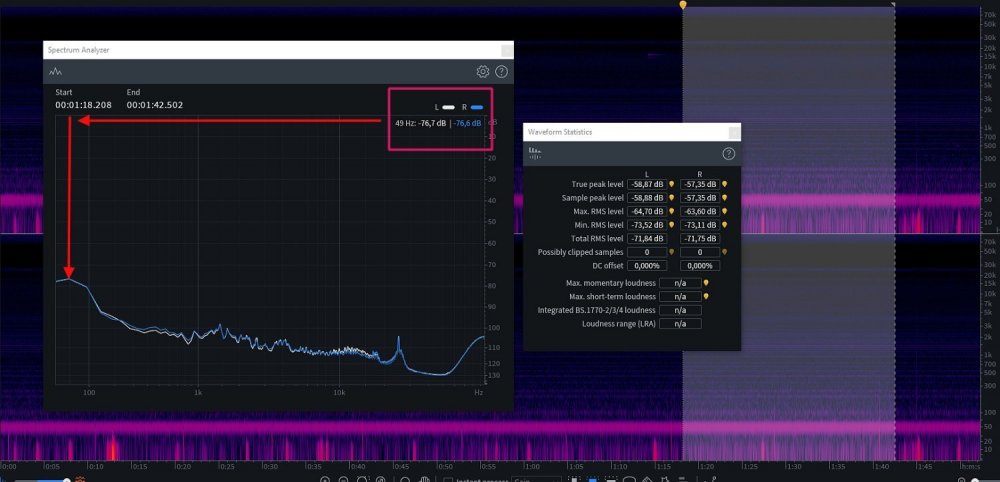The width and height of the screenshot is (1000, 482).
Task: Click left channel Min. RMS level marker pin
Action: pos(671,225)
